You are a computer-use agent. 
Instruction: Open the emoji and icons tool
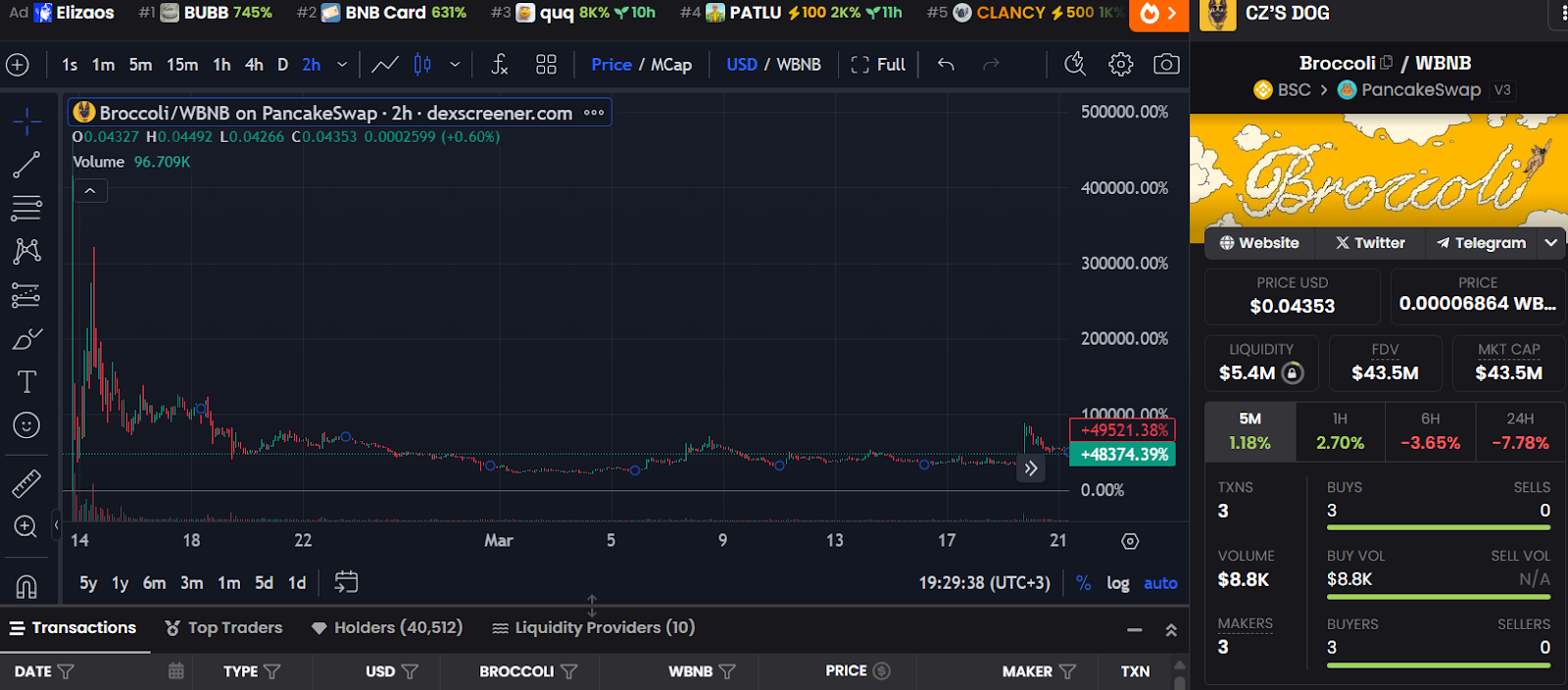pos(26,425)
